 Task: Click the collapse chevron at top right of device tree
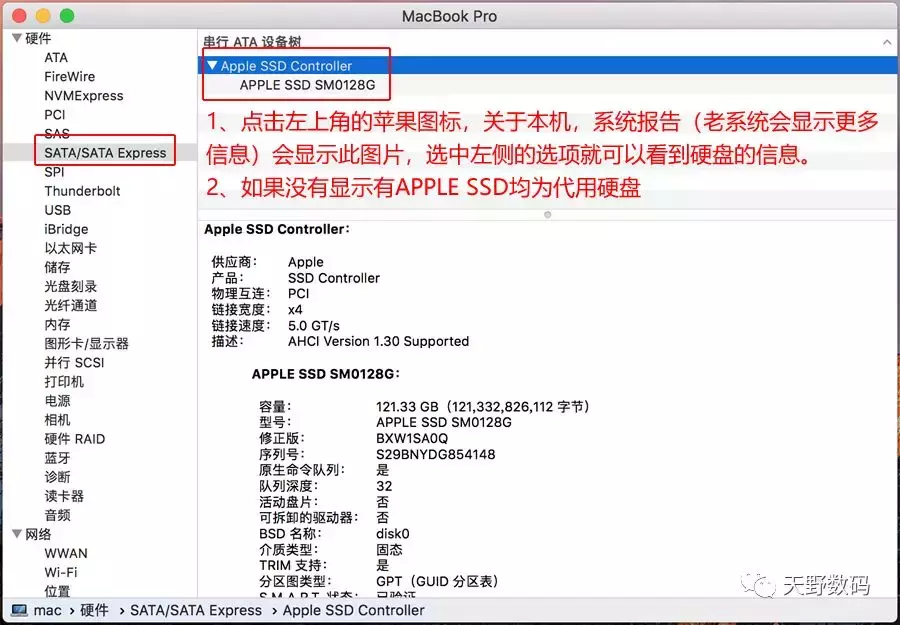887,42
